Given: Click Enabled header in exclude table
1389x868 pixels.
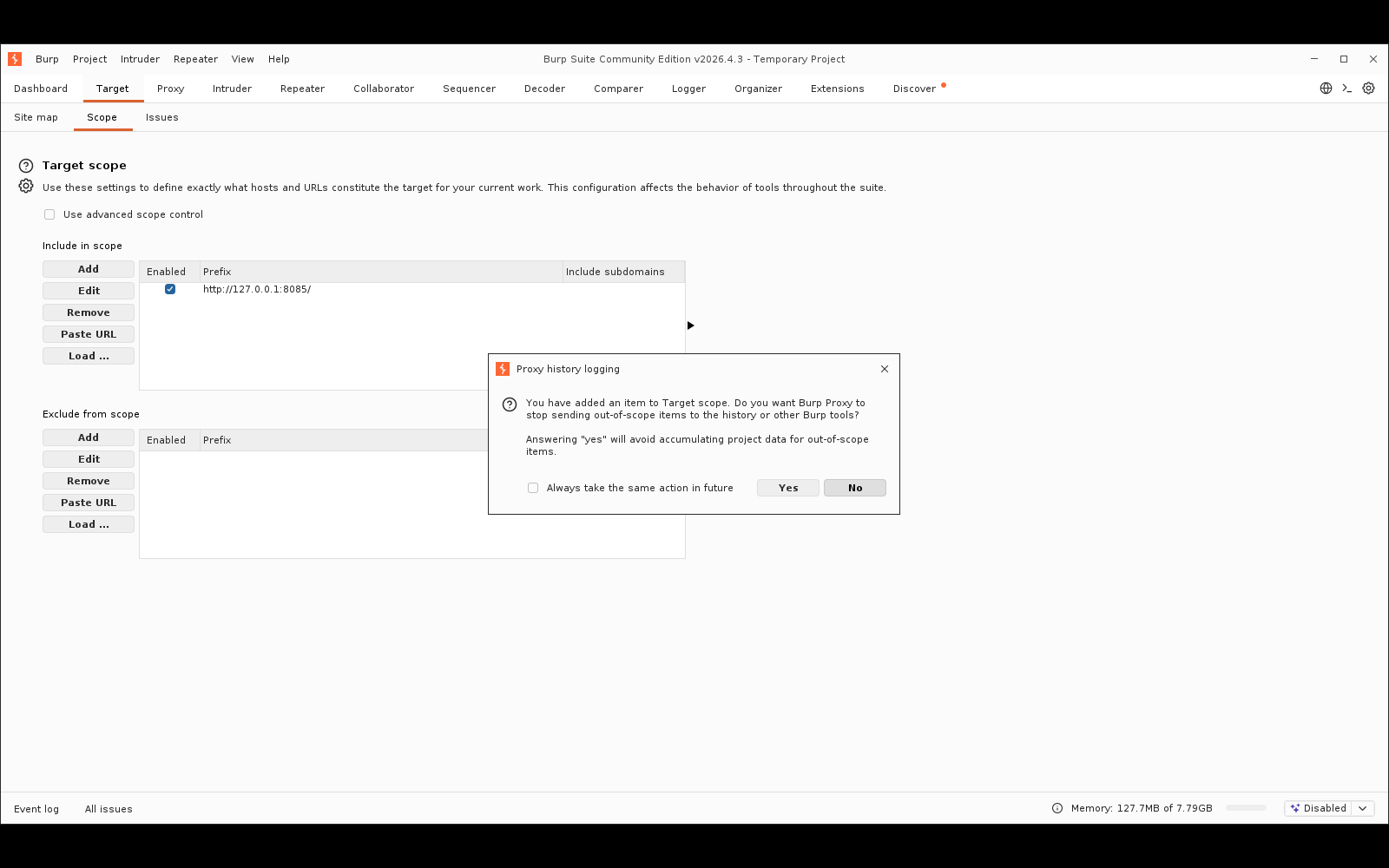Looking at the screenshot, I should [169, 440].
